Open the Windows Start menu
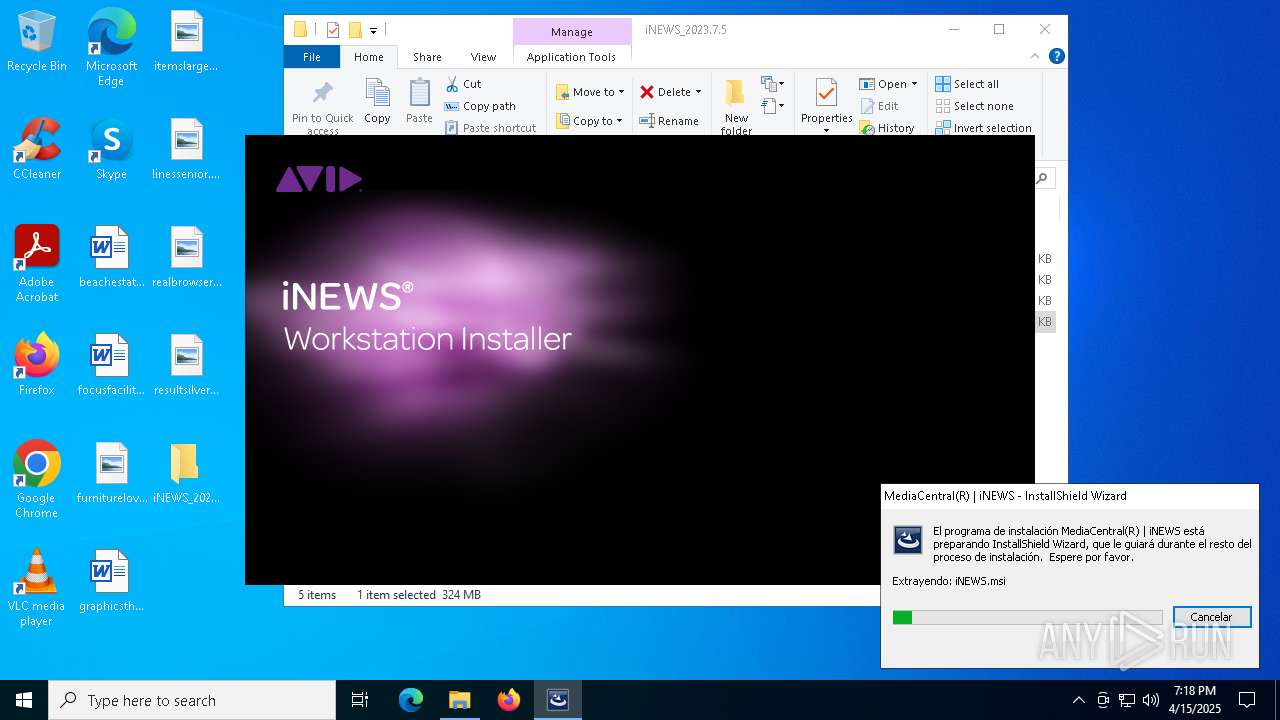 tap(24, 700)
